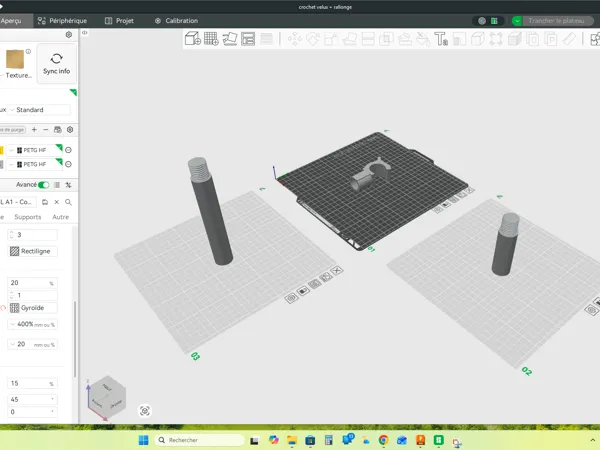The height and width of the screenshot is (450, 600).
Task: Open filament settings gear icon
Action: coord(70,130)
